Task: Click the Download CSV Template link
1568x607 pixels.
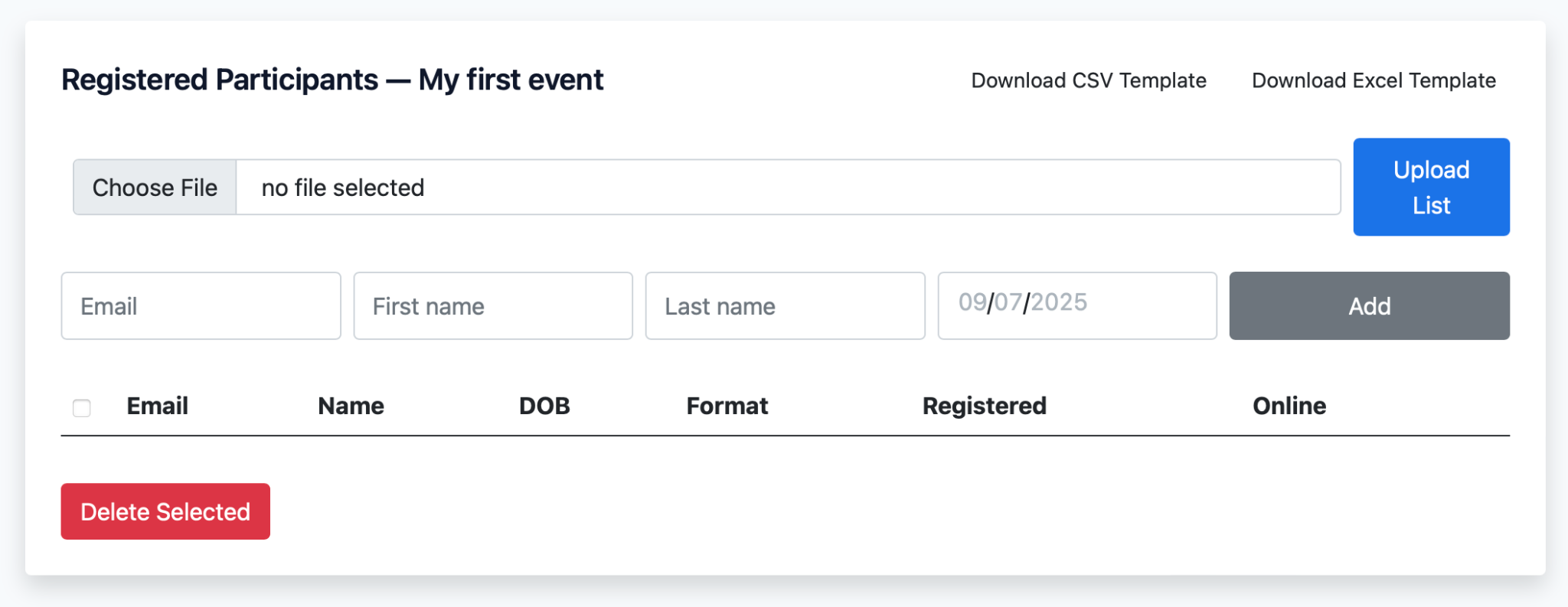Action: tap(1088, 80)
